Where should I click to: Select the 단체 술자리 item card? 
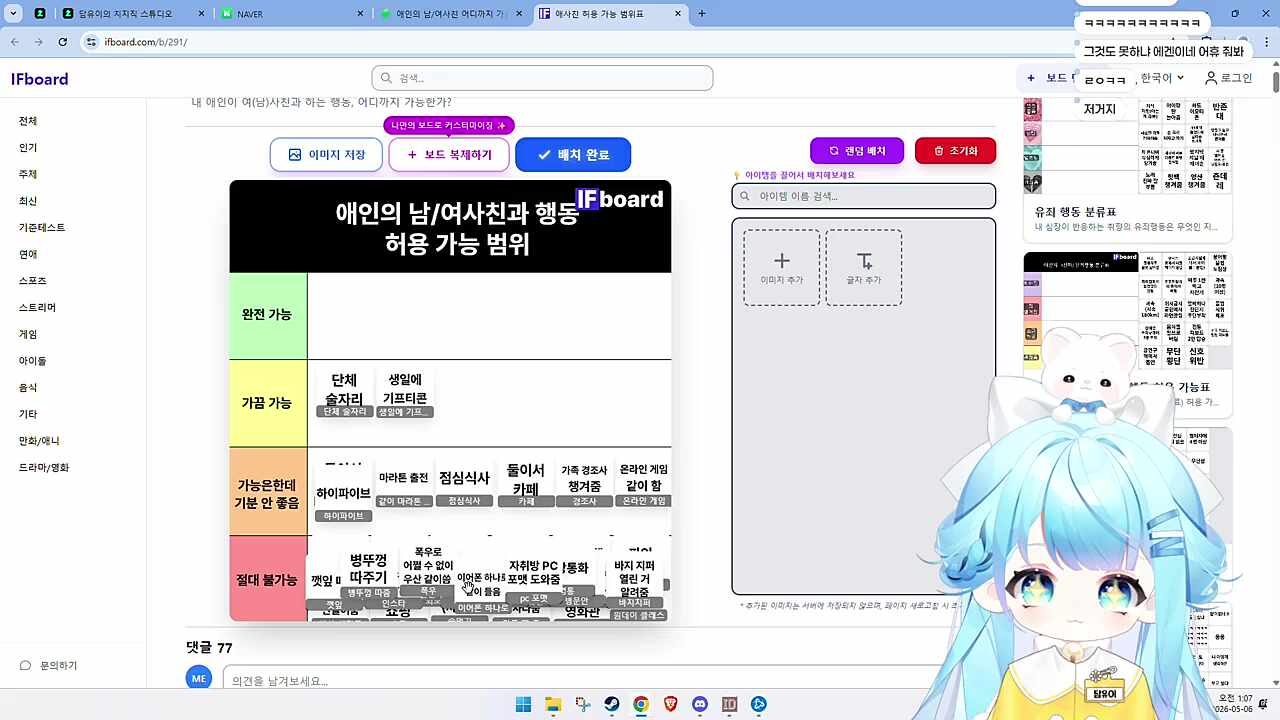point(344,393)
